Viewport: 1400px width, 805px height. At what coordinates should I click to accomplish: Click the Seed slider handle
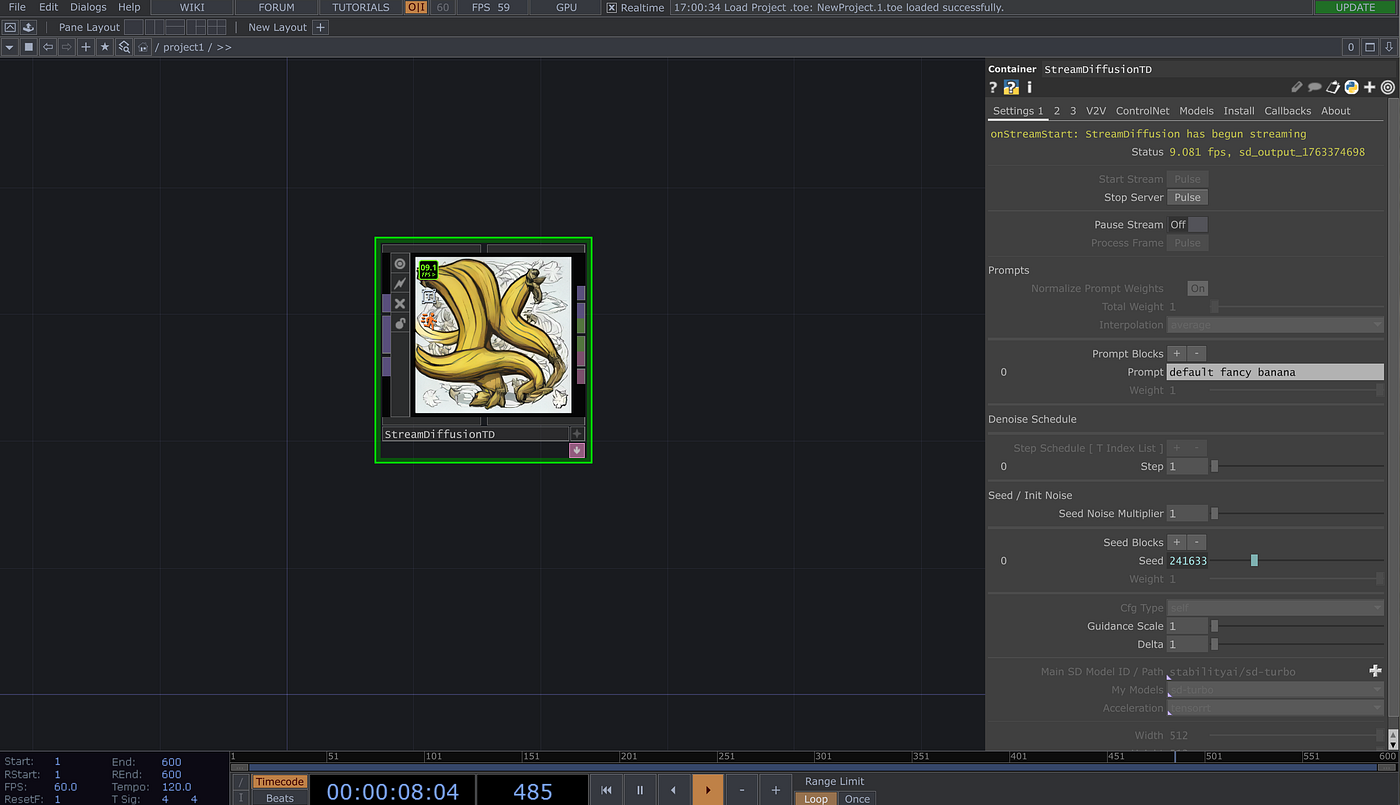(x=1254, y=561)
